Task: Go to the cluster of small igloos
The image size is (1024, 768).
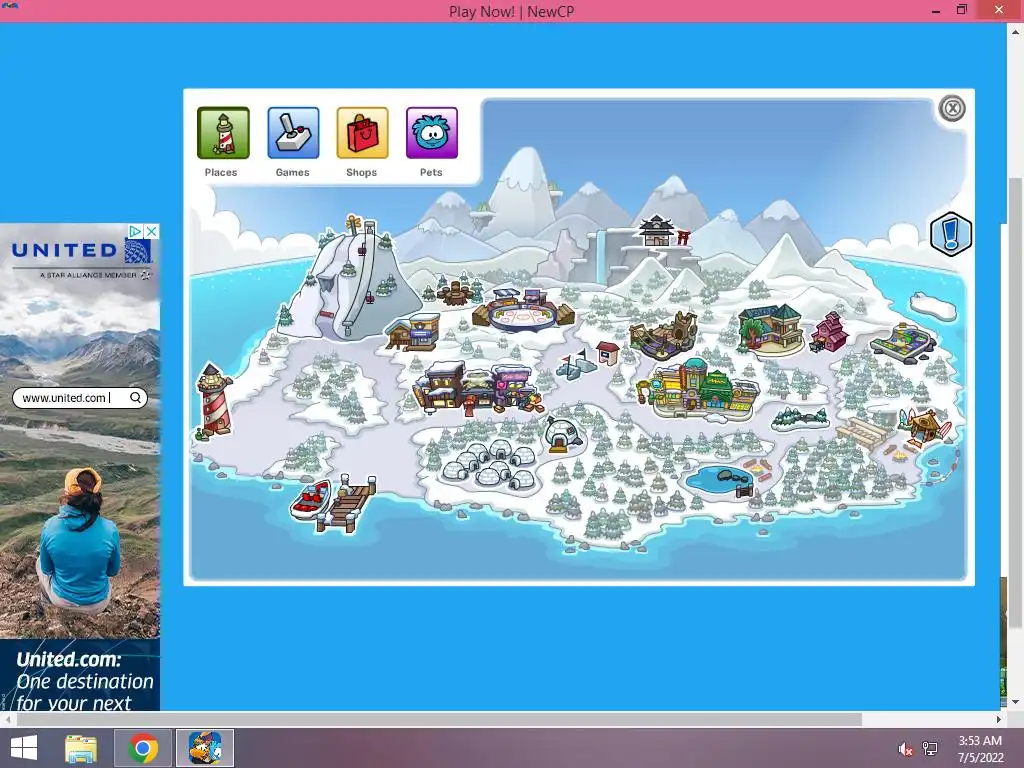Action: [488, 465]
